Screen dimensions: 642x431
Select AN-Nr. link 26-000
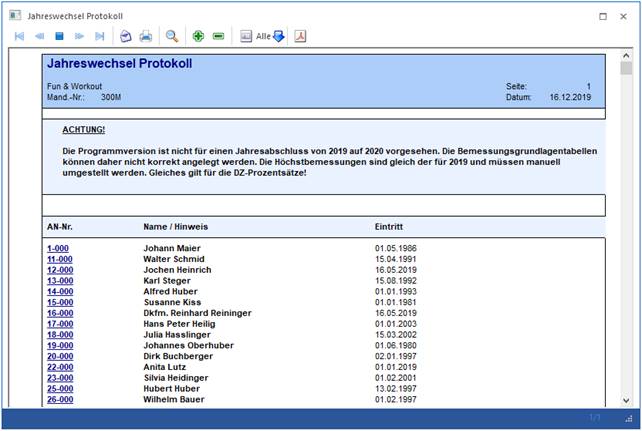pos(60,400)
